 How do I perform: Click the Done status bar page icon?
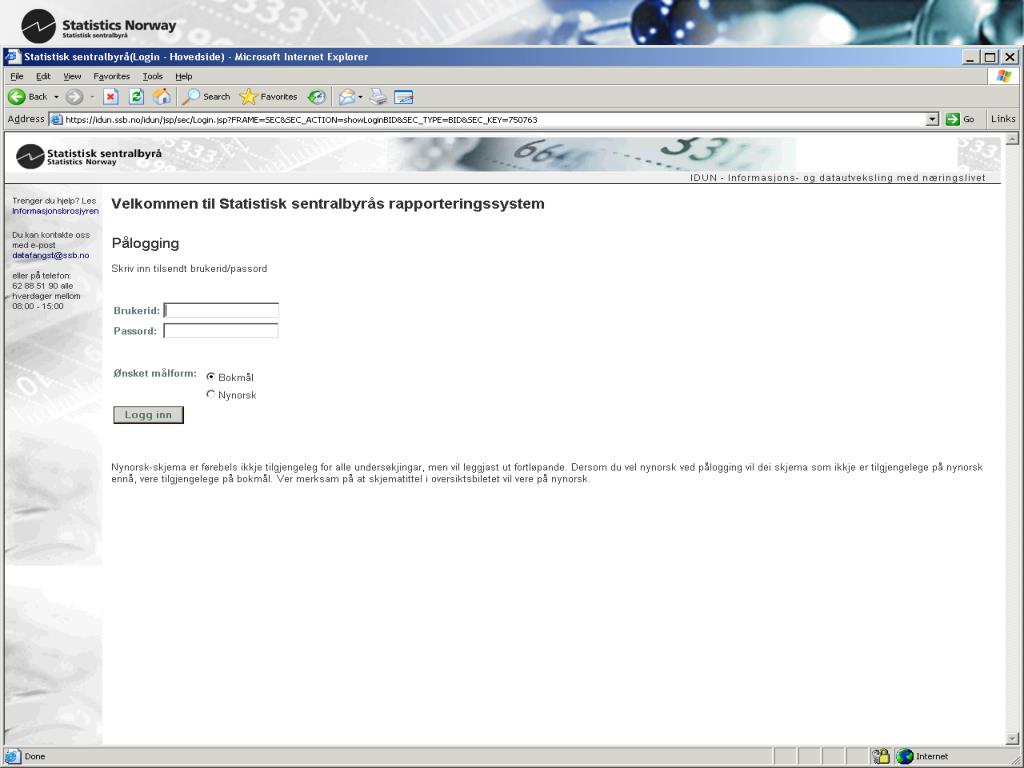click(x=12, y=756)
